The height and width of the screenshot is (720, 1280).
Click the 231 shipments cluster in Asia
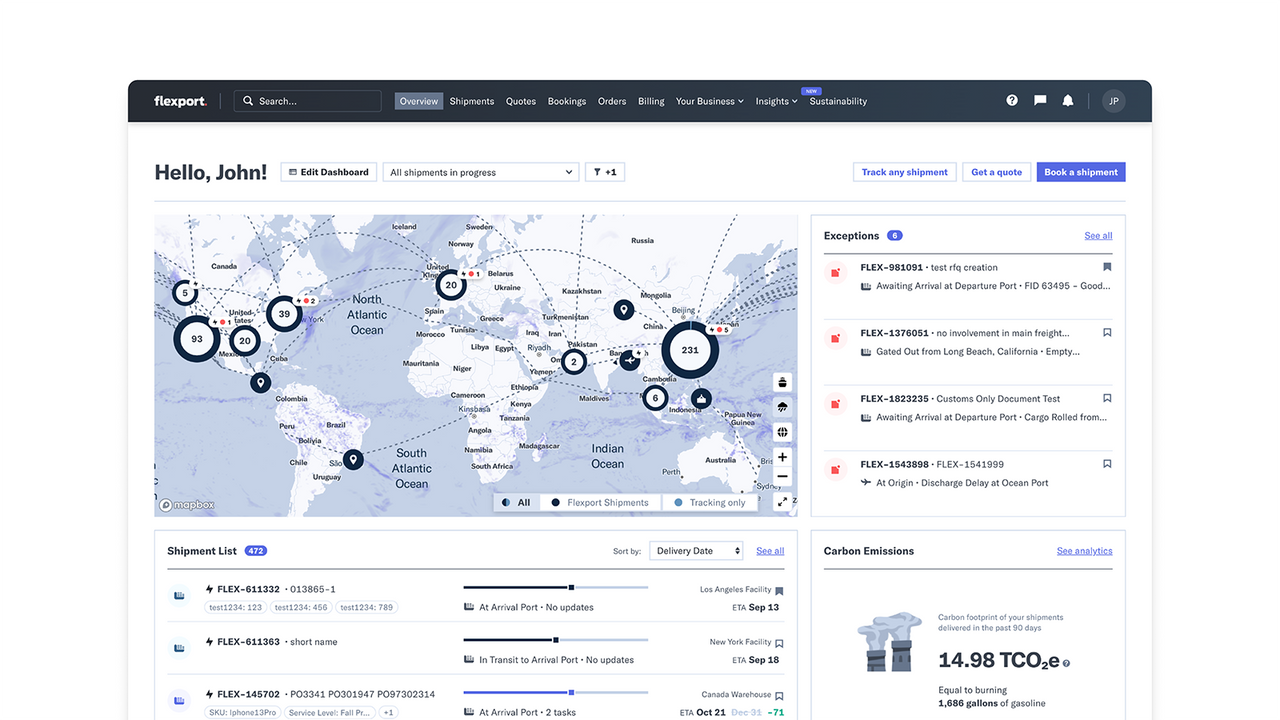pyautogui.click(x=690, y=350)
